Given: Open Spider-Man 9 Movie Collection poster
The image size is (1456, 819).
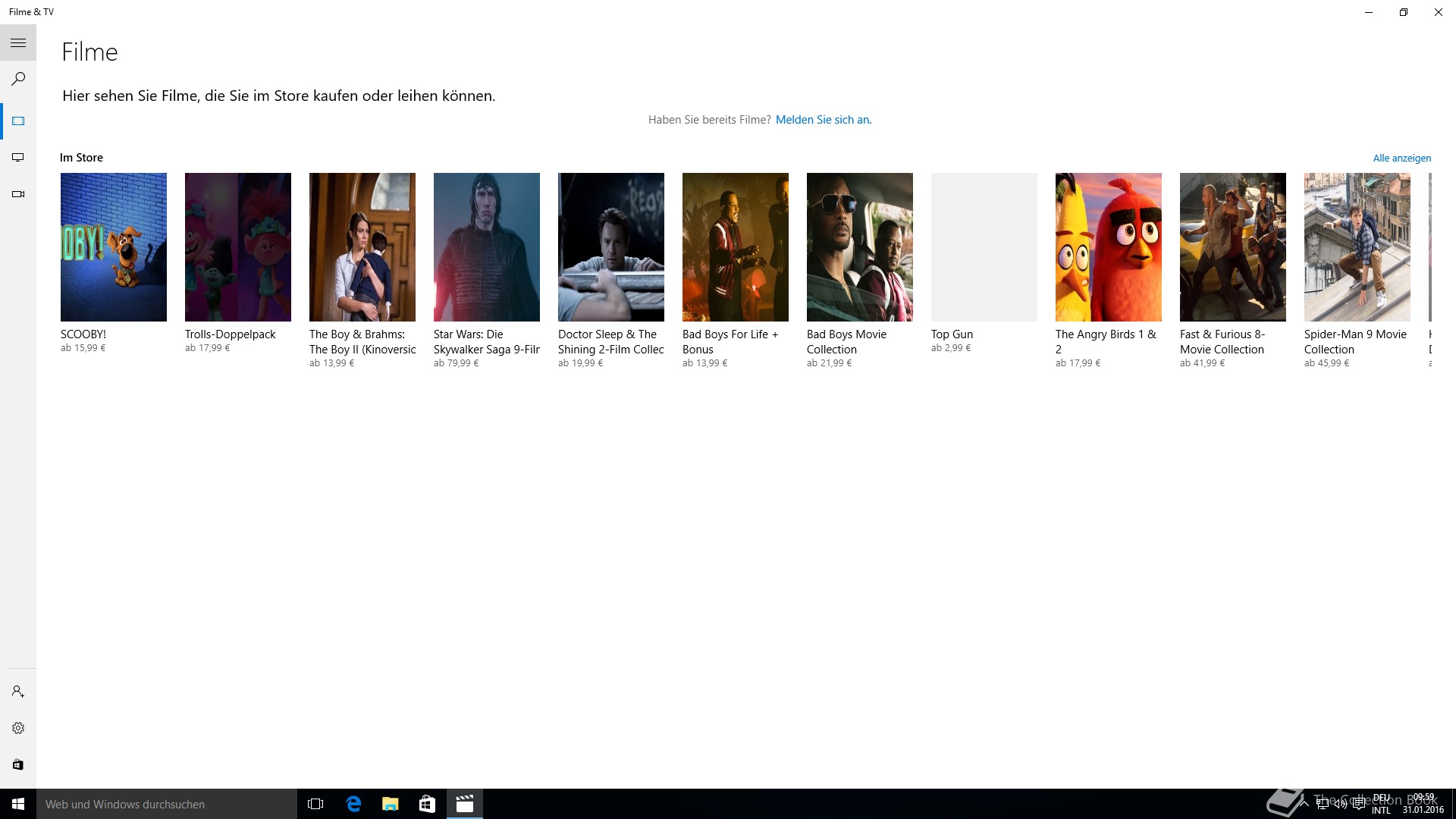Looking at the screenshot, I should (1357, 247).
